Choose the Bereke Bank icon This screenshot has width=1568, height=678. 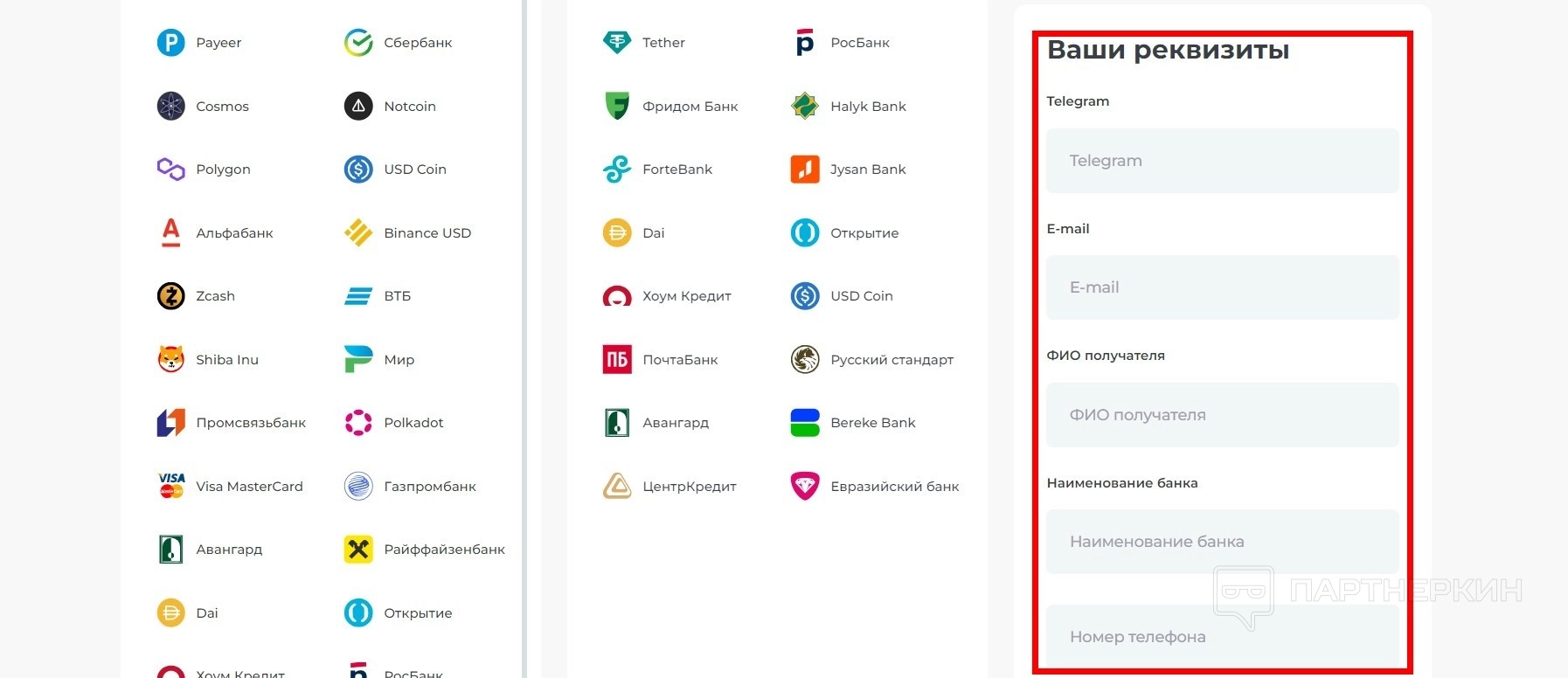(x=805, y=423)
